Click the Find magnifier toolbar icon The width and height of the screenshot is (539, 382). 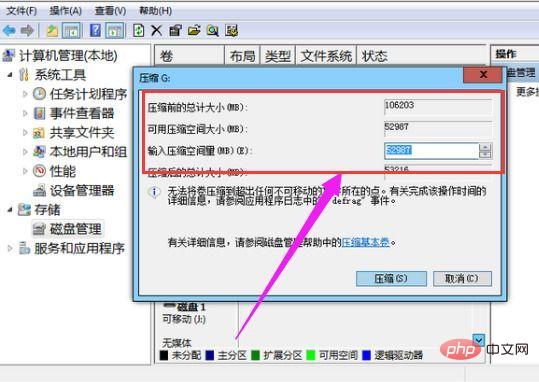(x=213, y=31)
